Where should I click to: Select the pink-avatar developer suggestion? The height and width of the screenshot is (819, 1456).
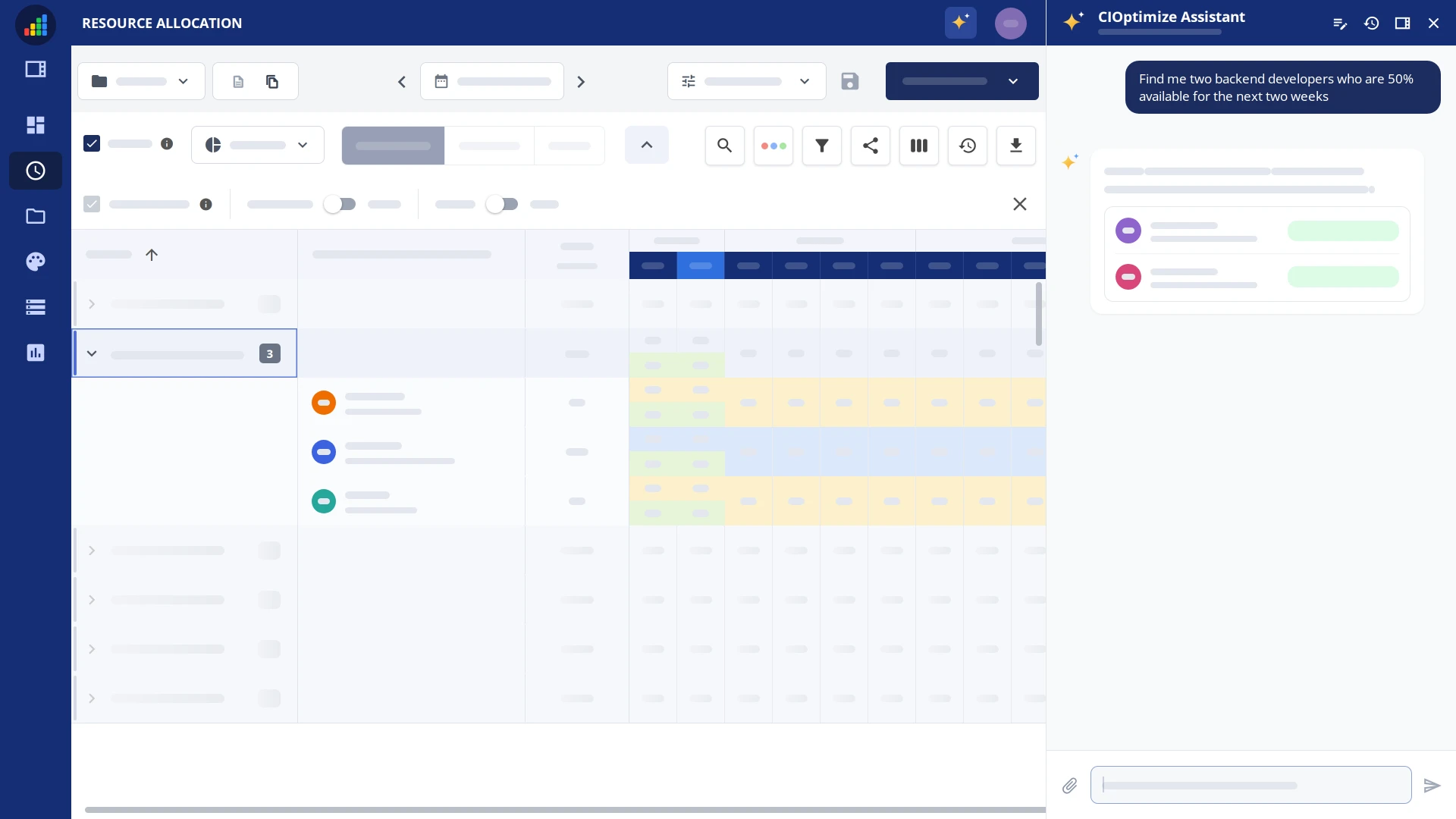(x=1257, y=277)
